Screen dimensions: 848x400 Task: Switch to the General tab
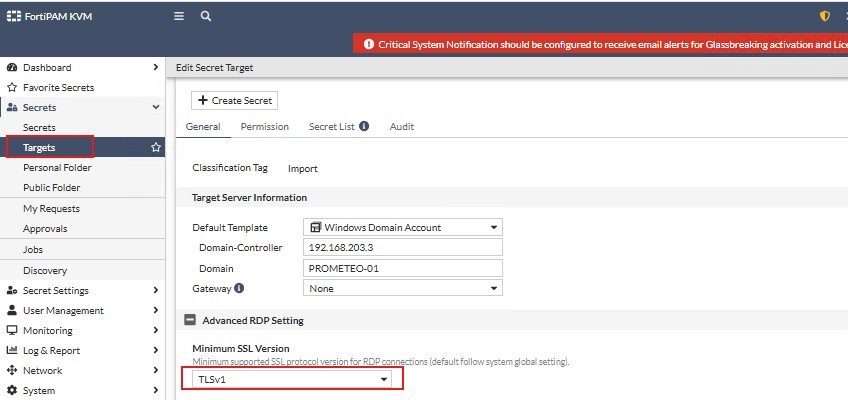[203, 126]
